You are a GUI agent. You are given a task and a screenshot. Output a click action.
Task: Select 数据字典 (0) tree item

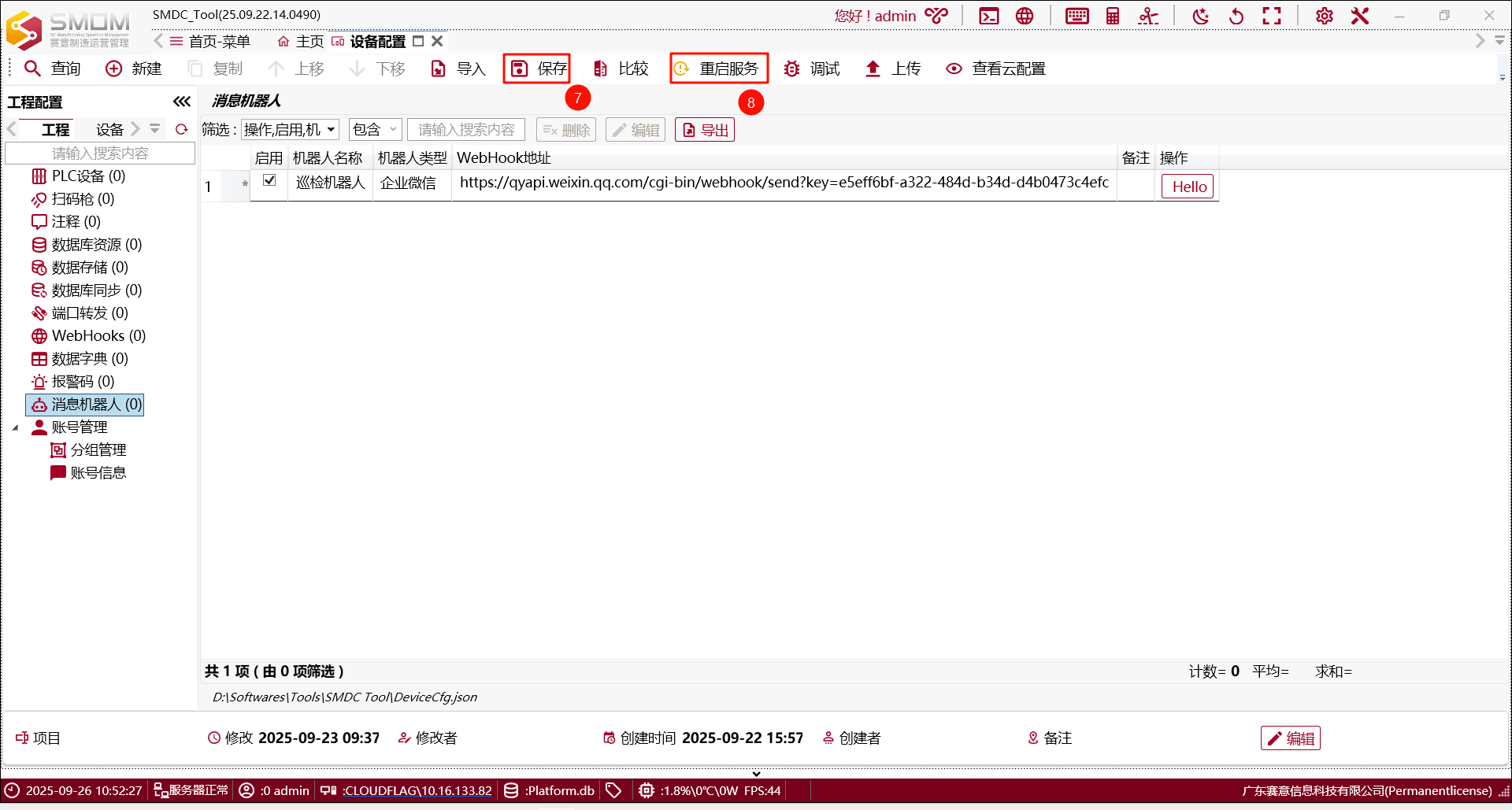click(80, 359)
